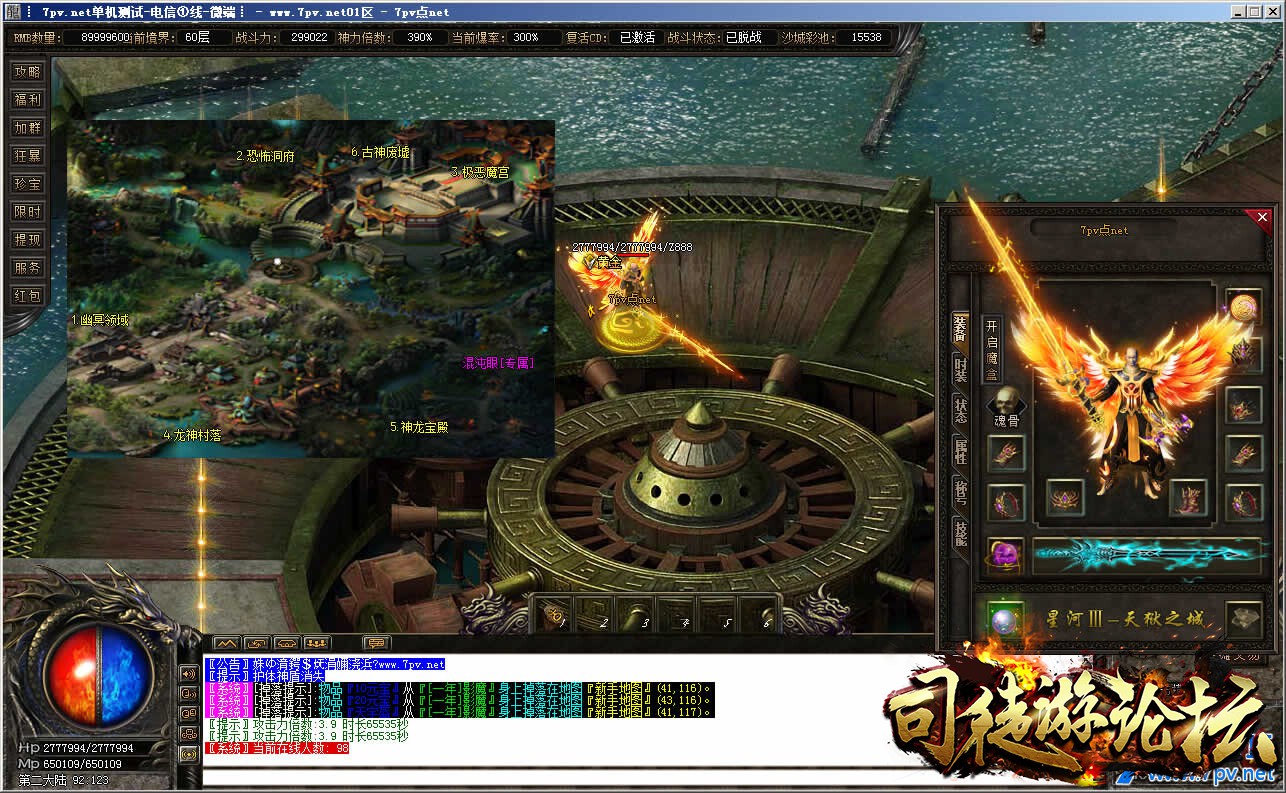Select the stone item slot beside 天狱之城
The image size is (1286, 793).
point(1244,618)
